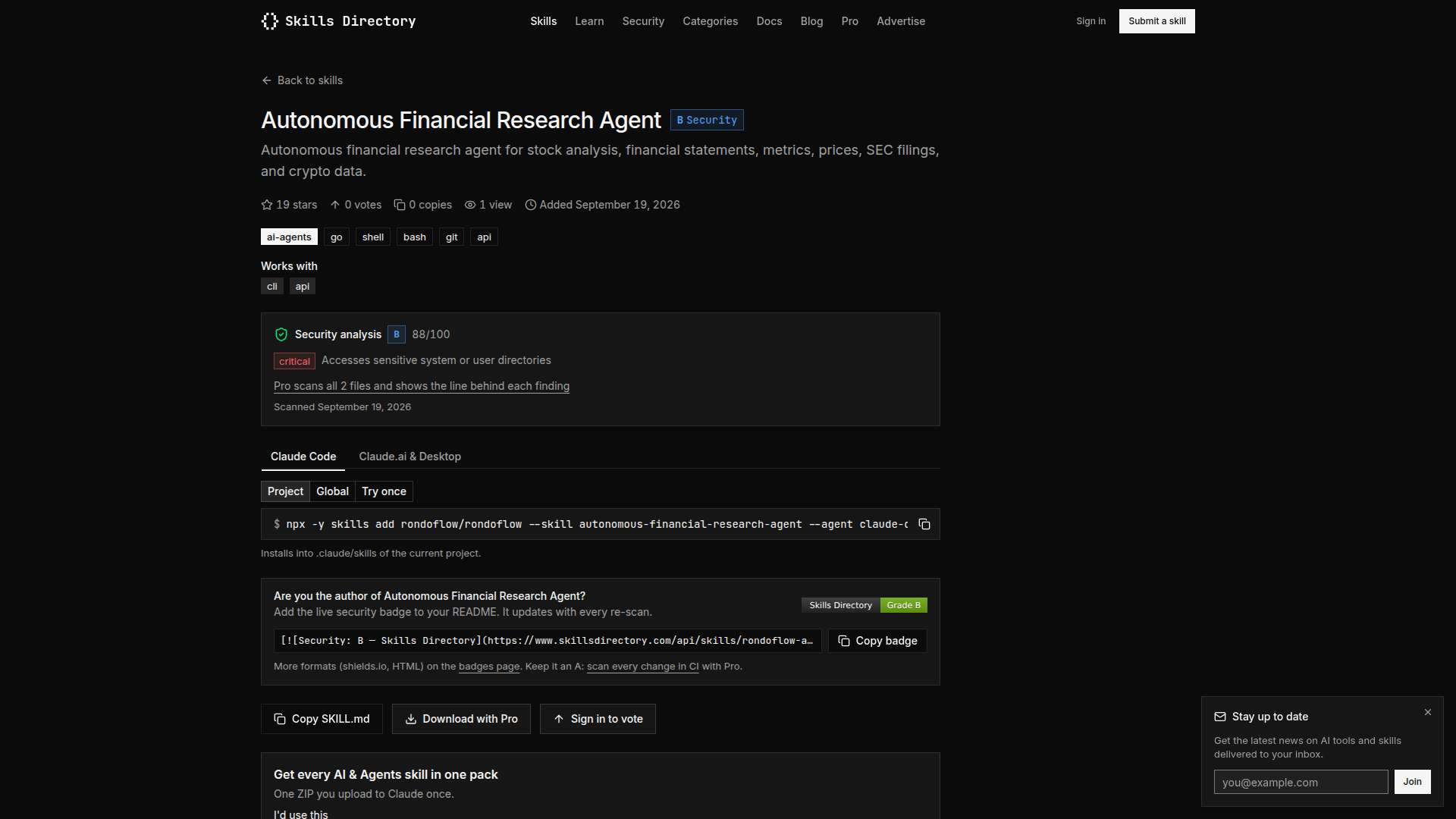Open the Blog nav link
Image resolution: width=1456 pixels, height=819 pixels.
[811, 21]
